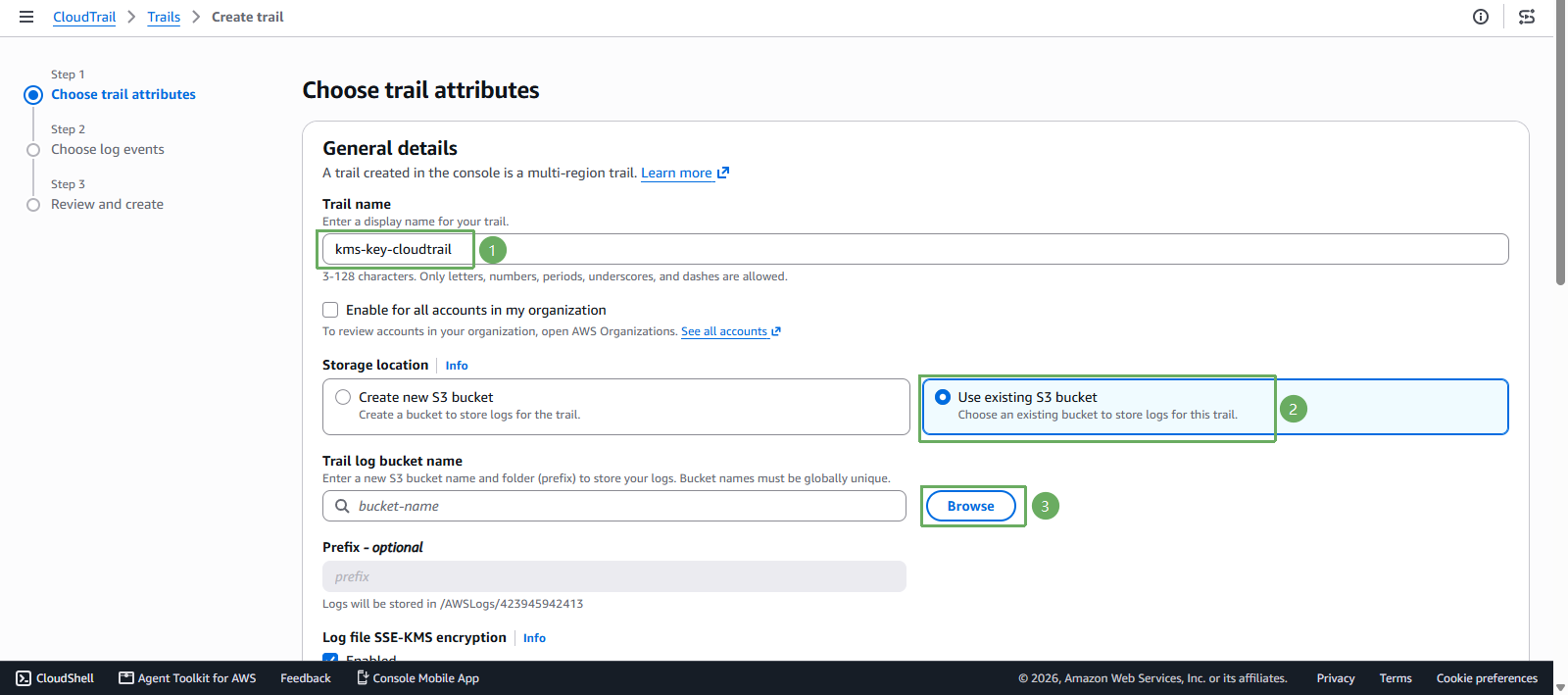The image size is (1568, 695).
Task: Go to CloudTrail breadcrumb
Action: (x=84, y=17)
